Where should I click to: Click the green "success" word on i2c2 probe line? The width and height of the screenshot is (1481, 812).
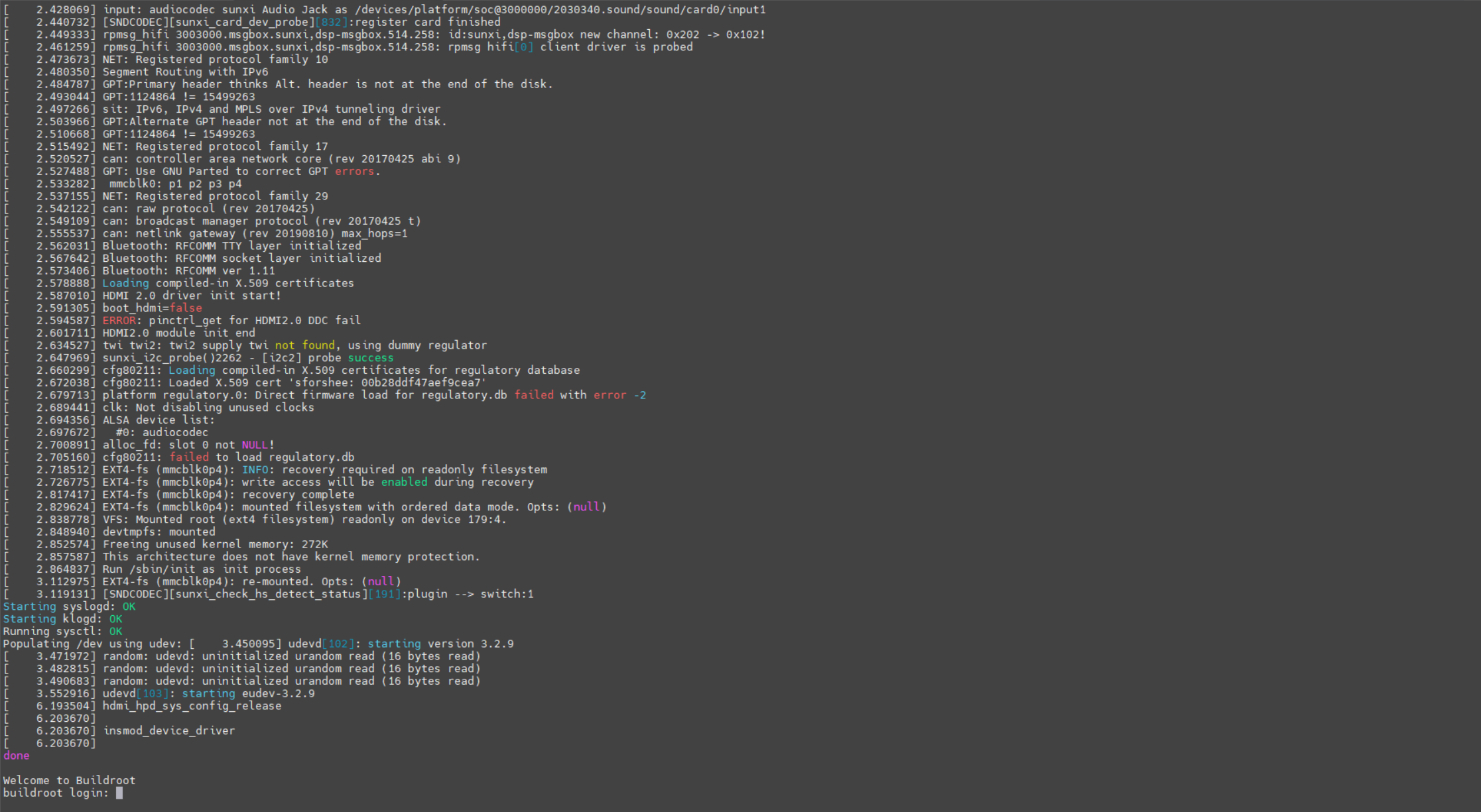coord(370,358)
